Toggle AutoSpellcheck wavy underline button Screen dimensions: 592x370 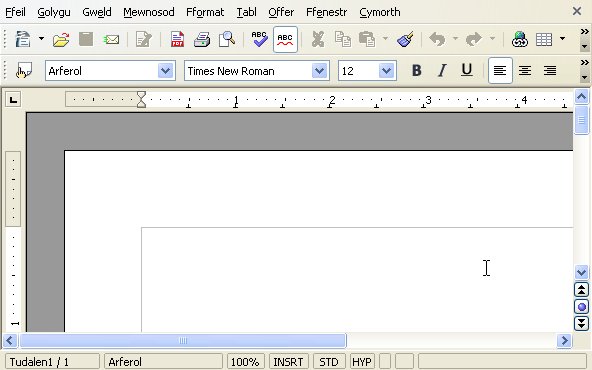coord(285,39)
